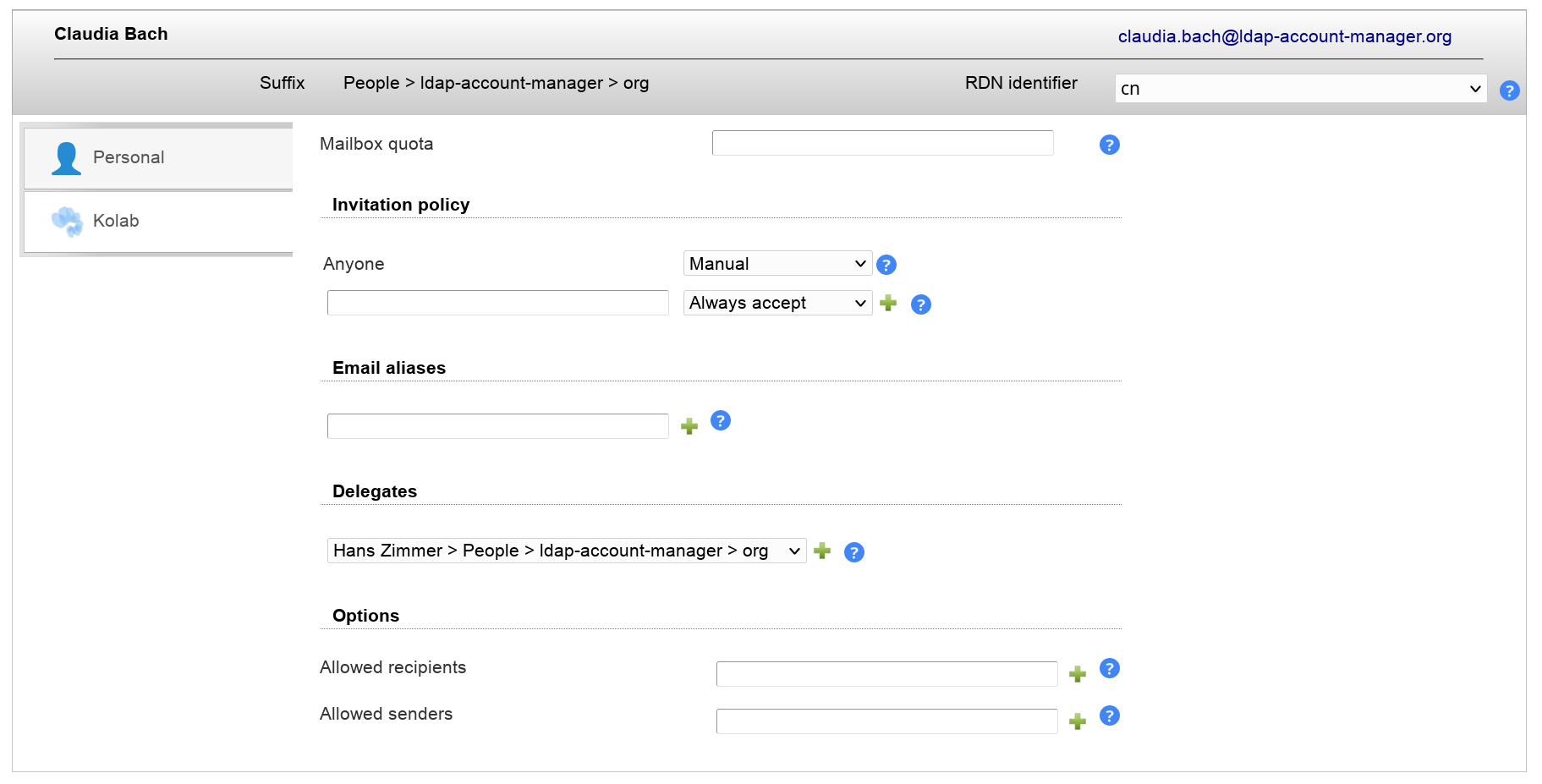
Task: Open help for Email aliases field
Action: point(720,420)
